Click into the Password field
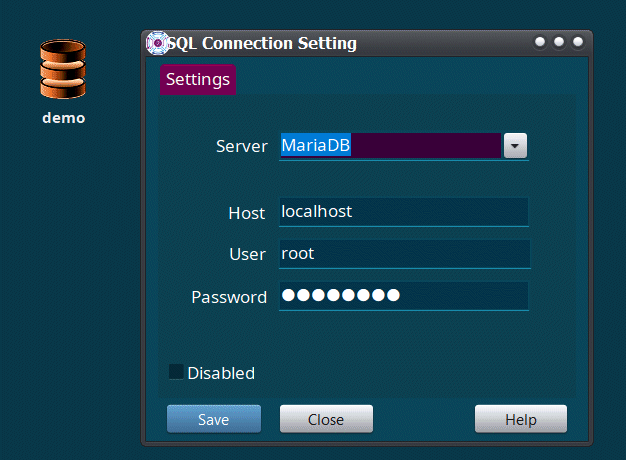This screenshot has height=460, width=626. coord(403,296)
